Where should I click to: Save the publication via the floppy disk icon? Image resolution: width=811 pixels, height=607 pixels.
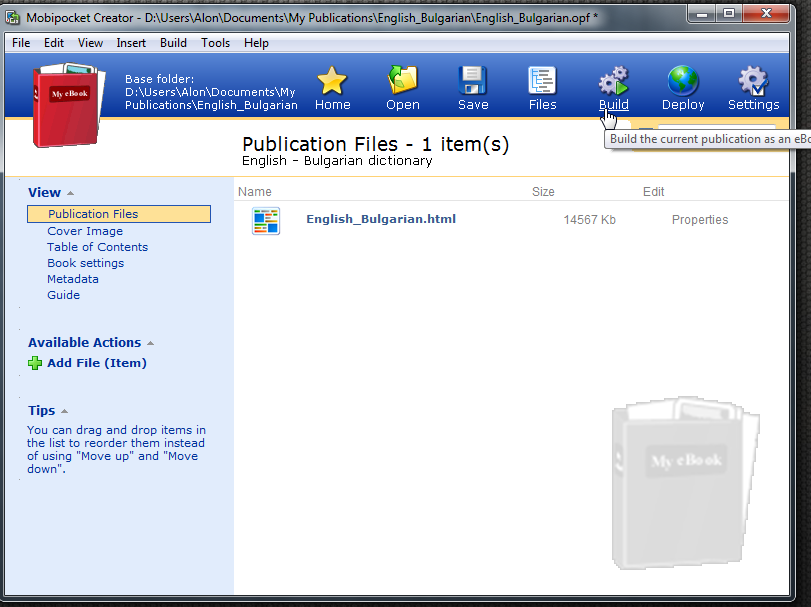(x=473, y=81)
